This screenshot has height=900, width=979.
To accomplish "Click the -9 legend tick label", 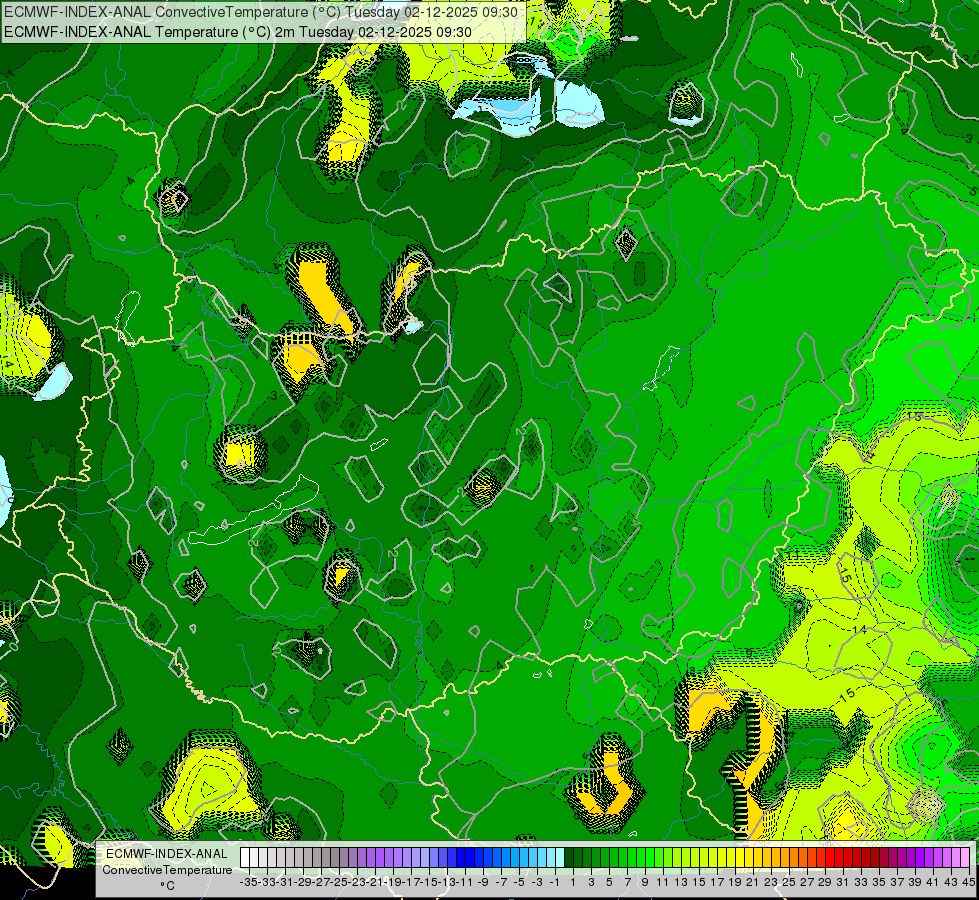I will tap(483, 883).
